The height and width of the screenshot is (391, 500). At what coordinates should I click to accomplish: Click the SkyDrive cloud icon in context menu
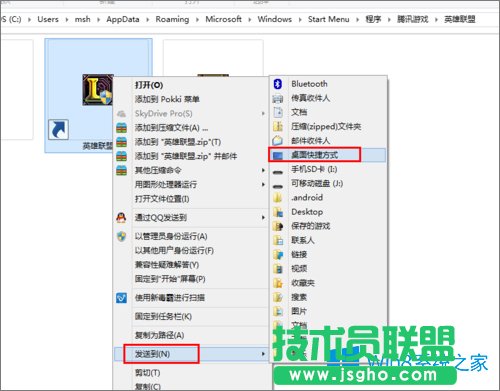point(121,114)
